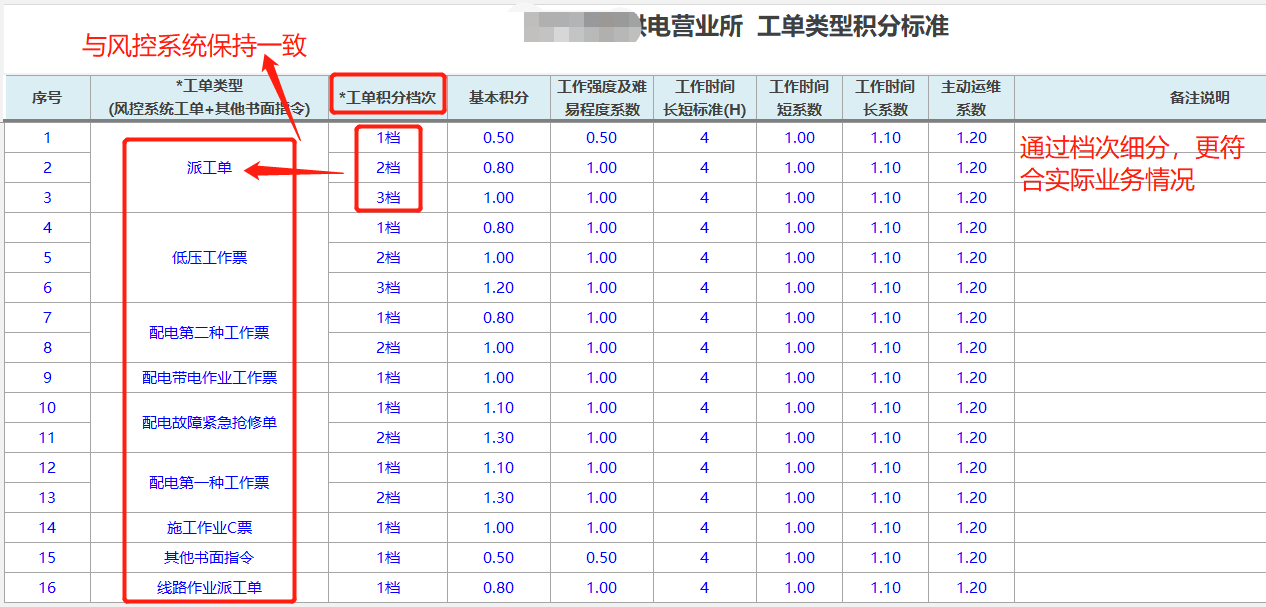The height and width of the screenshot is (607, 1266).
Task: Click row number 16 in 序号 column
Action: (47, 588)
